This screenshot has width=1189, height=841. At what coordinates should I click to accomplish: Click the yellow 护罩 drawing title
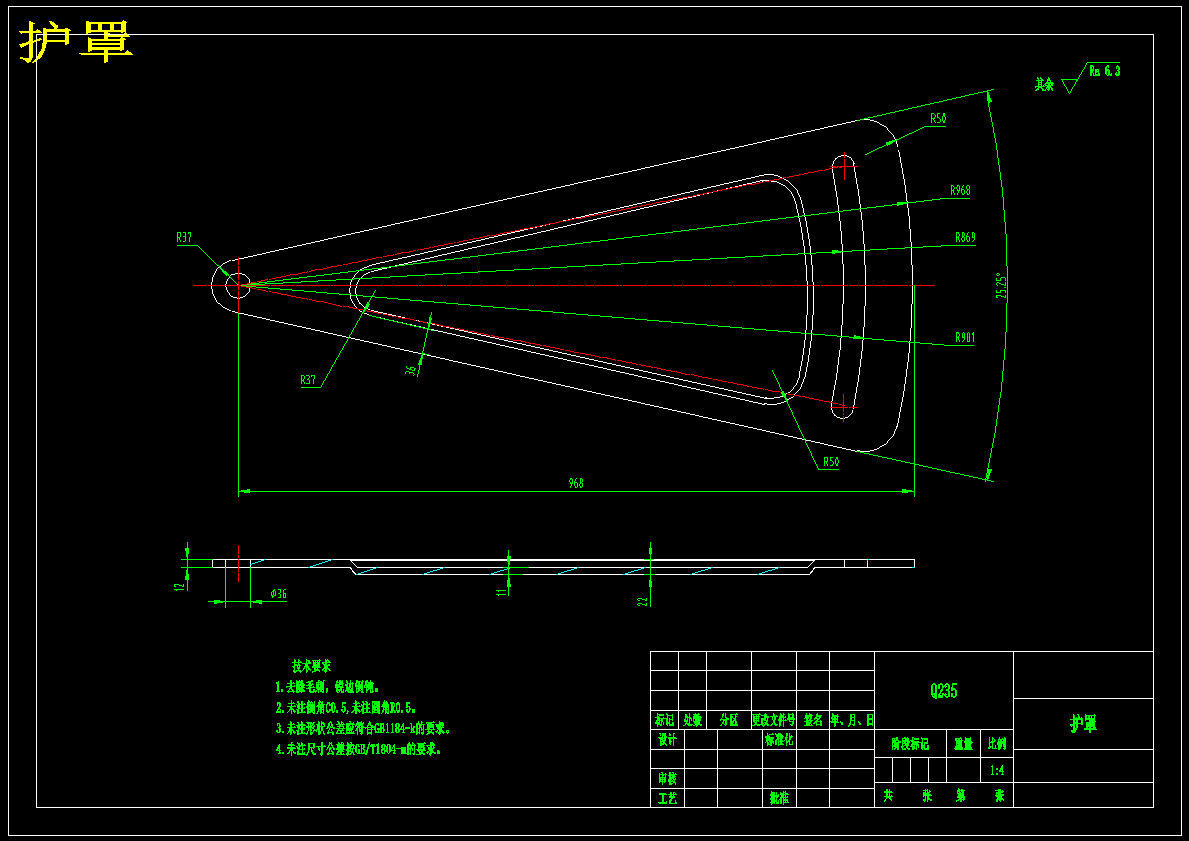coord(76,42)
